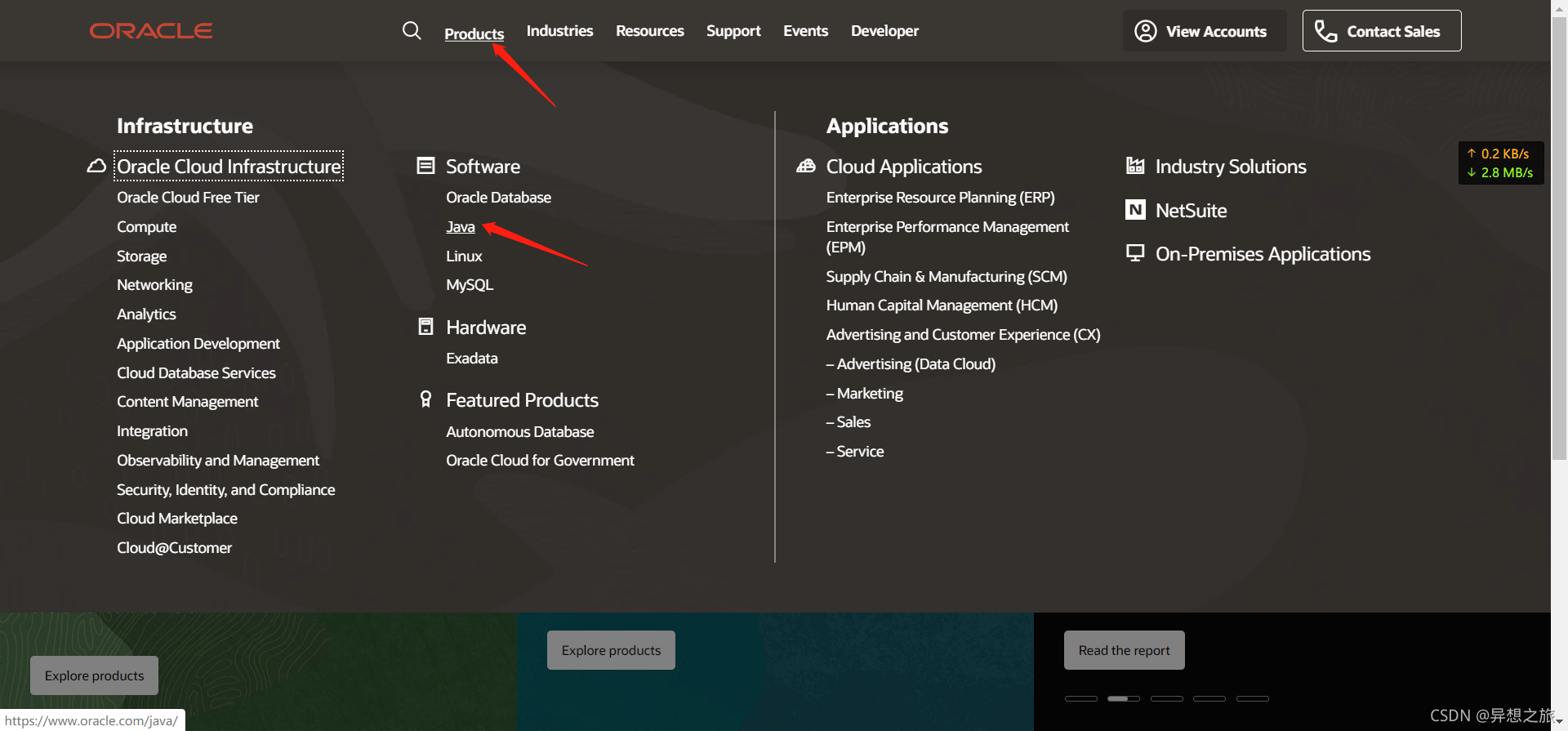This screenshot has height=731, width=1568.
Task: Click the On-Premises Applications monitor icon
Action: pyautogui.click(x=1135, y=253)
